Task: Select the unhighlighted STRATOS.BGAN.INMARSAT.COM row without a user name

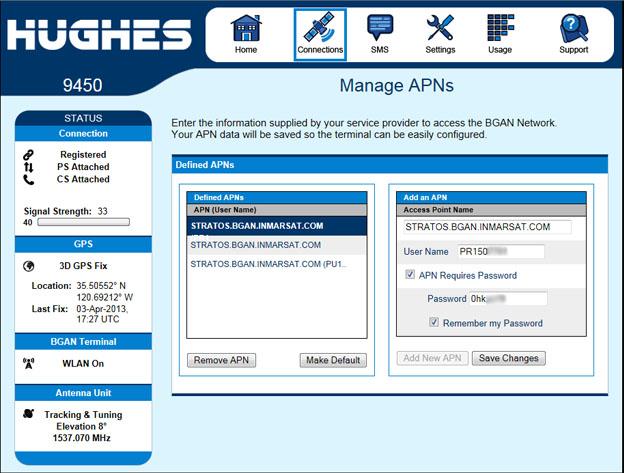Action: click(277, 245)
